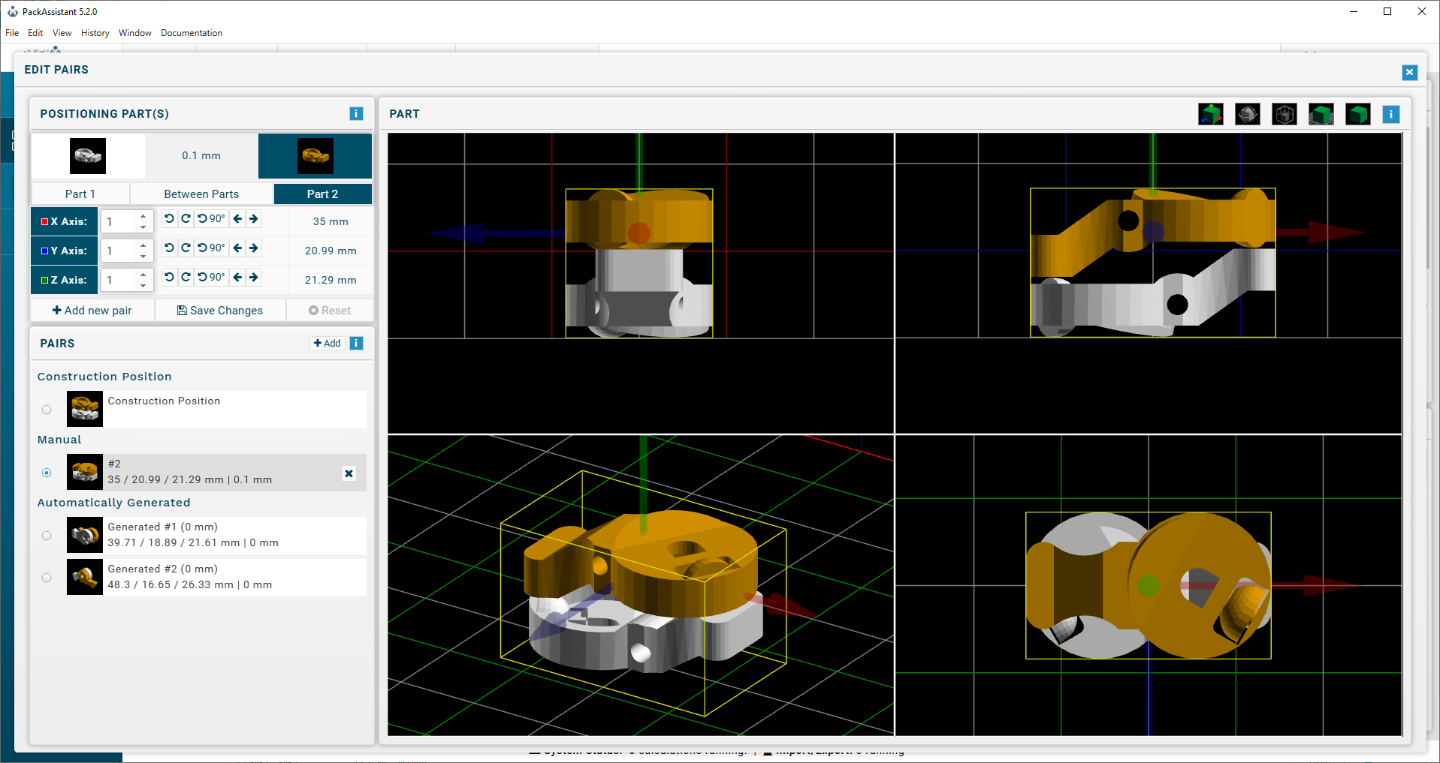Decrease the Y Axis step value
1440x763 pixels.
click(x=144, y=256)
